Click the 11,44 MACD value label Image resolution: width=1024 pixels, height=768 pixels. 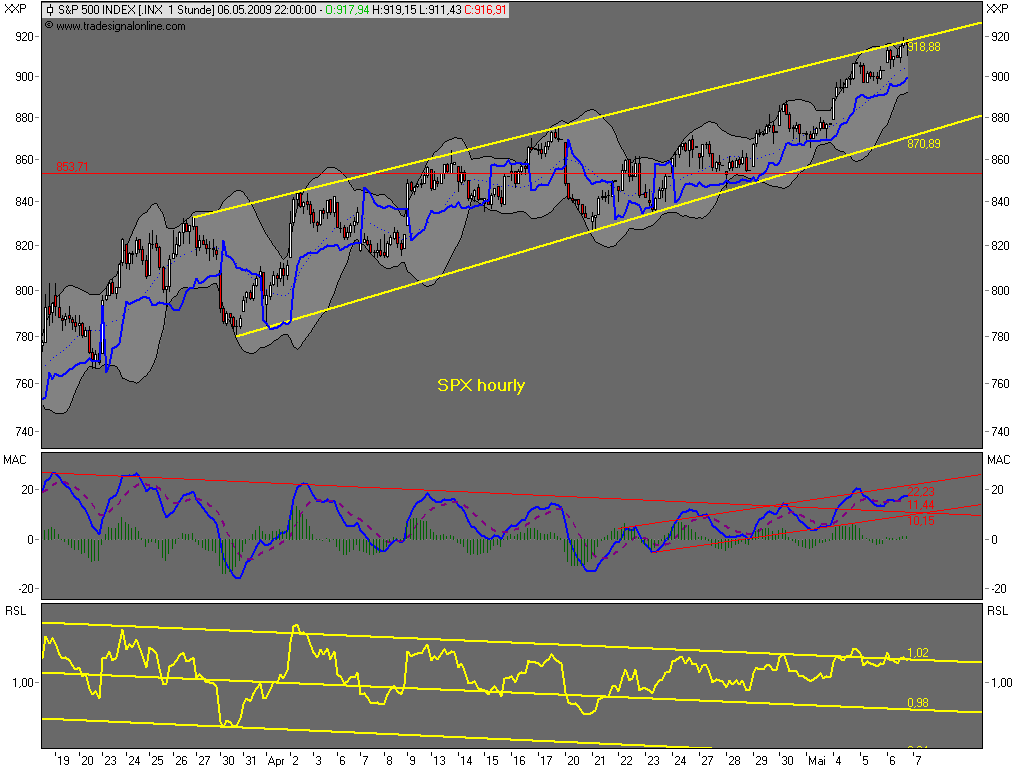pos(921,505)
